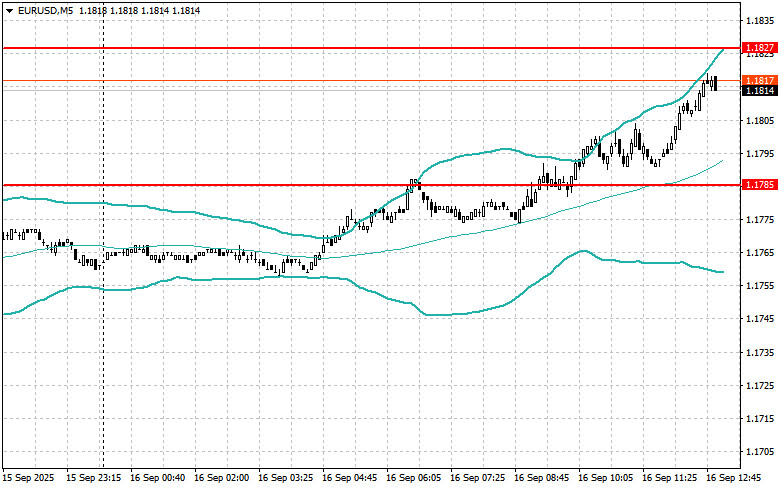Click the 16 Sep 12:45 time label
781x489 pixels.
point(733,478)
